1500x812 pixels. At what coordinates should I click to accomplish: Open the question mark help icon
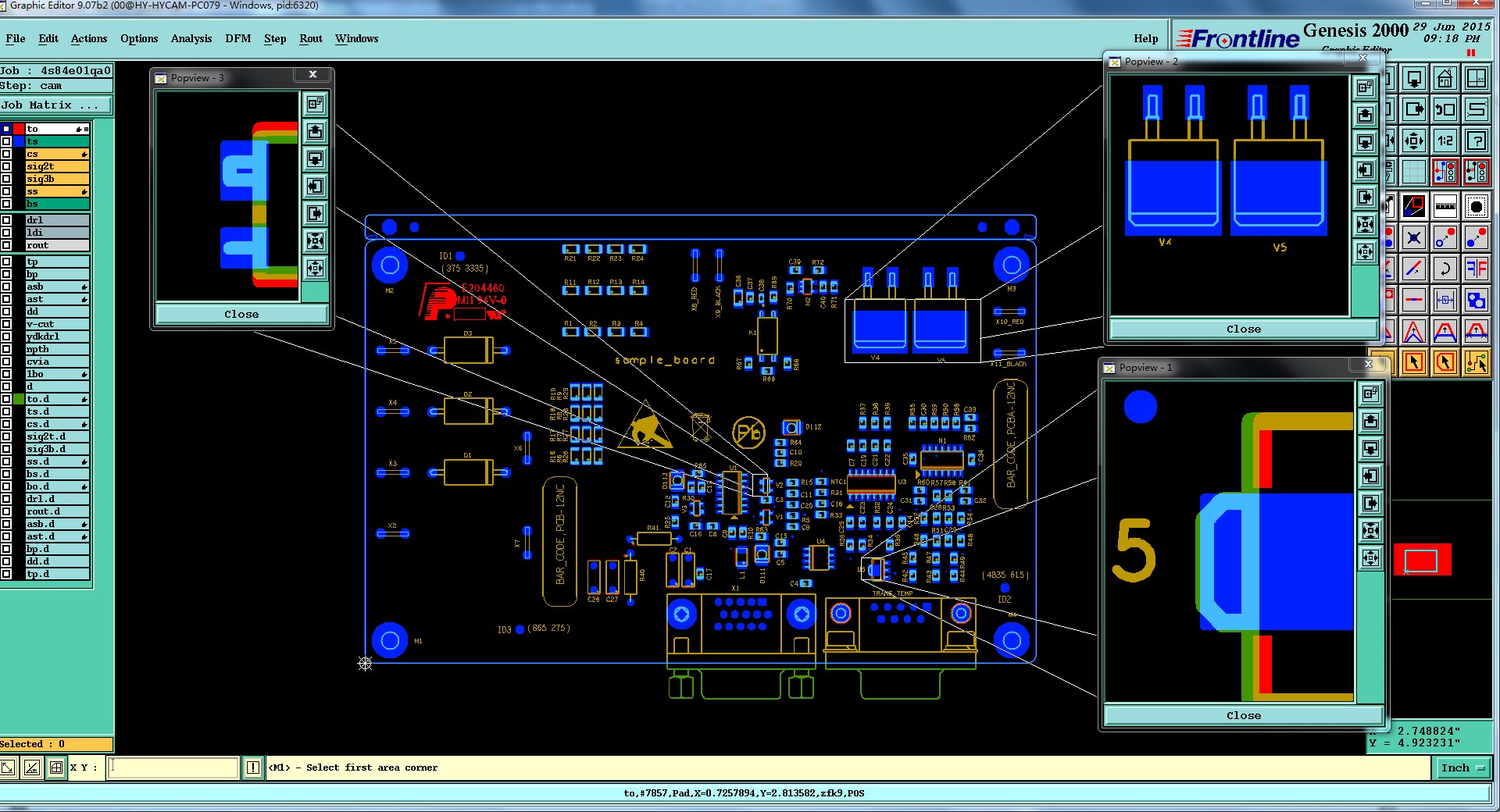pos(1476,141)
